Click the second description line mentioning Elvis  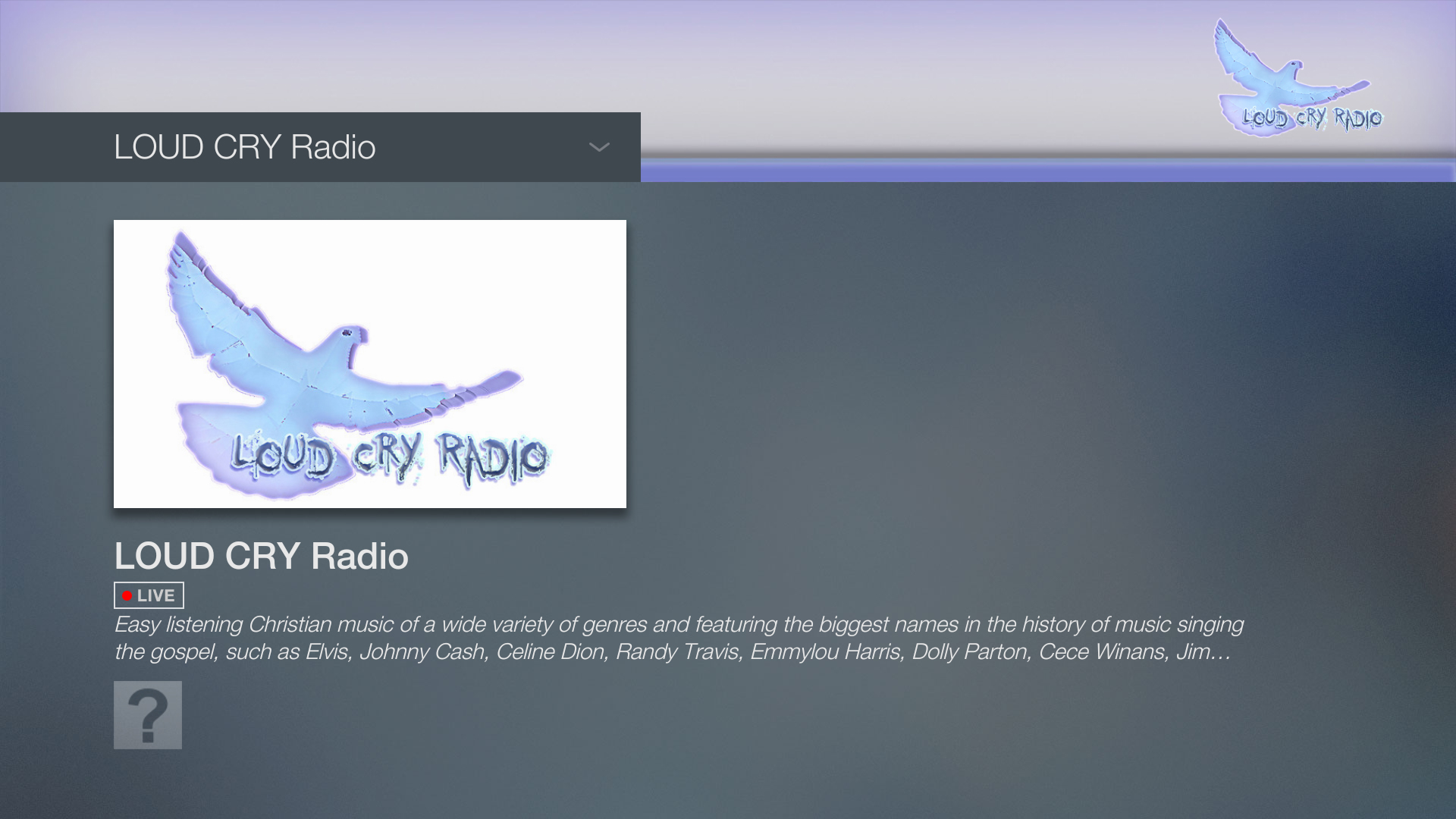(326, 651)
